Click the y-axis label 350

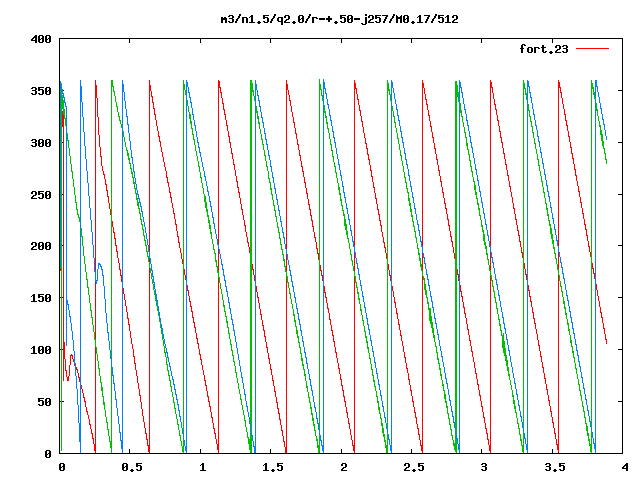(41, 91)
